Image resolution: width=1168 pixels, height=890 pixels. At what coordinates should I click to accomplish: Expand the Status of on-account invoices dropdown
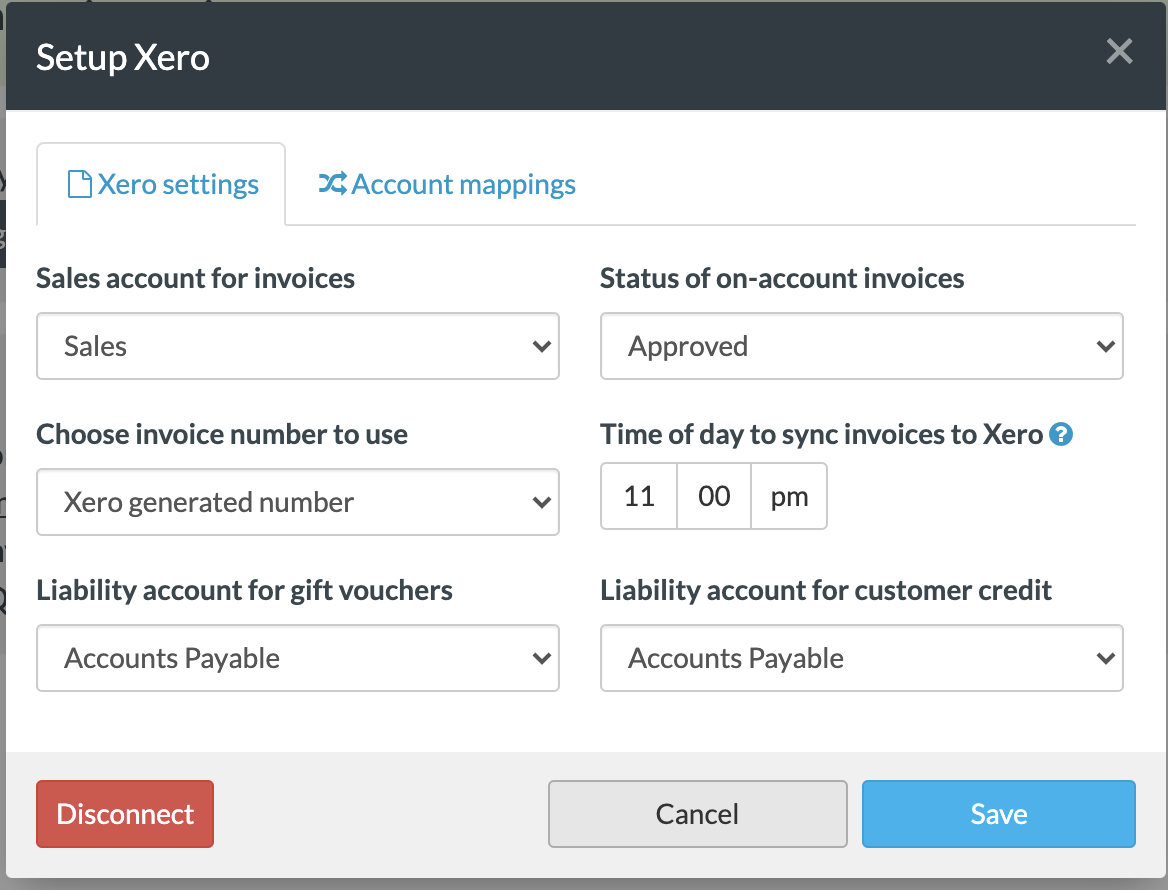862,346
